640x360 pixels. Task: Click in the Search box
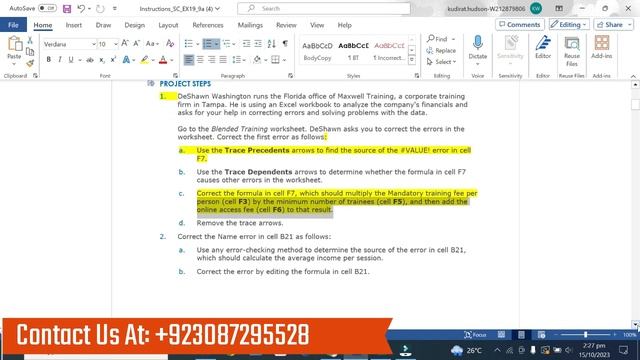click(x=324, y=8)
